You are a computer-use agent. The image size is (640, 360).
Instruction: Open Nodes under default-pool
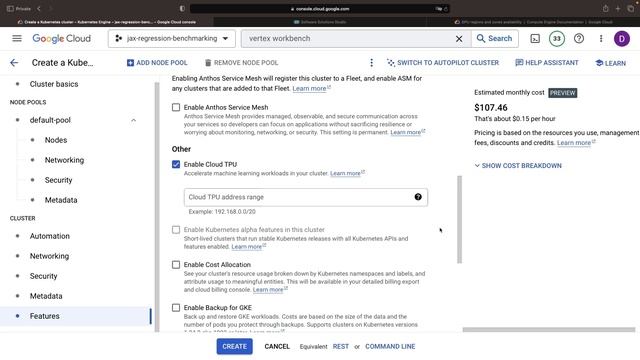click(56, 140)
